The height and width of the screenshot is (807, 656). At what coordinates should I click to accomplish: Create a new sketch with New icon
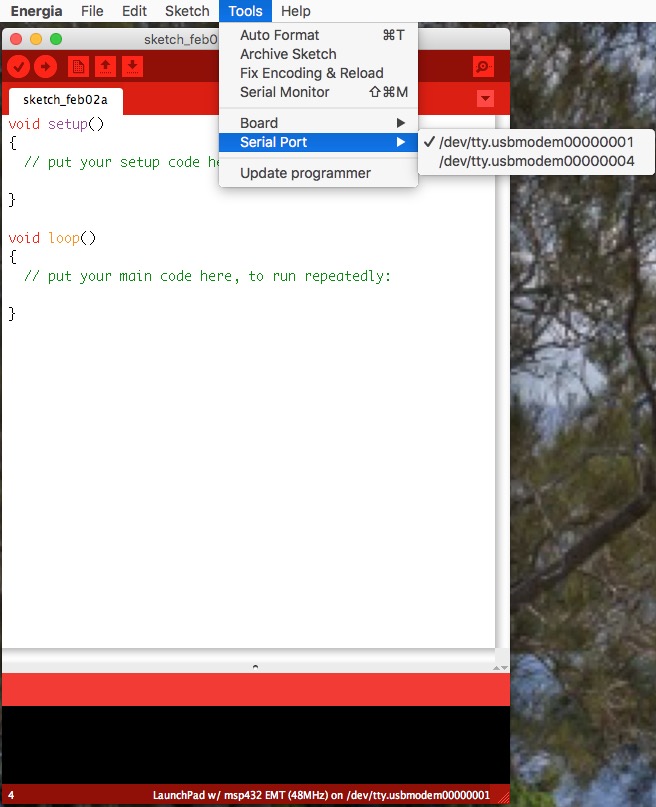tap(78, 67)
